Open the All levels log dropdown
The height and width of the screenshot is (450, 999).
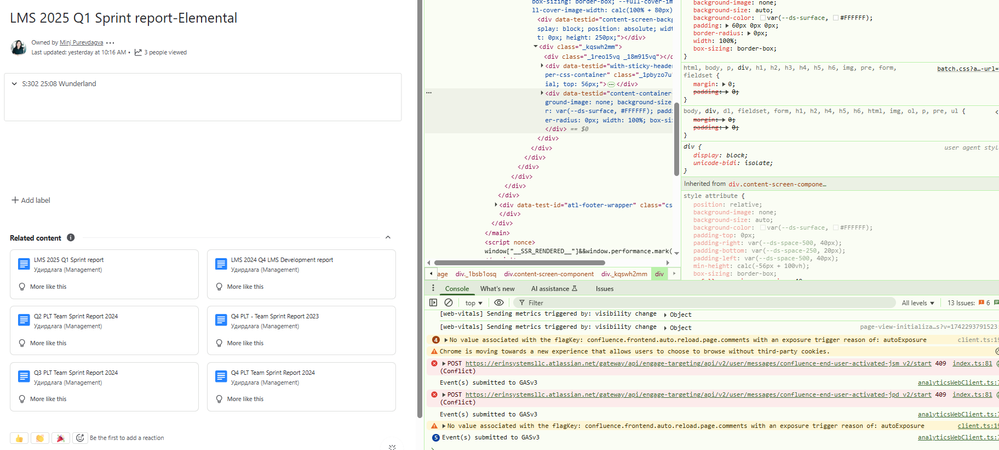point(919,302)
